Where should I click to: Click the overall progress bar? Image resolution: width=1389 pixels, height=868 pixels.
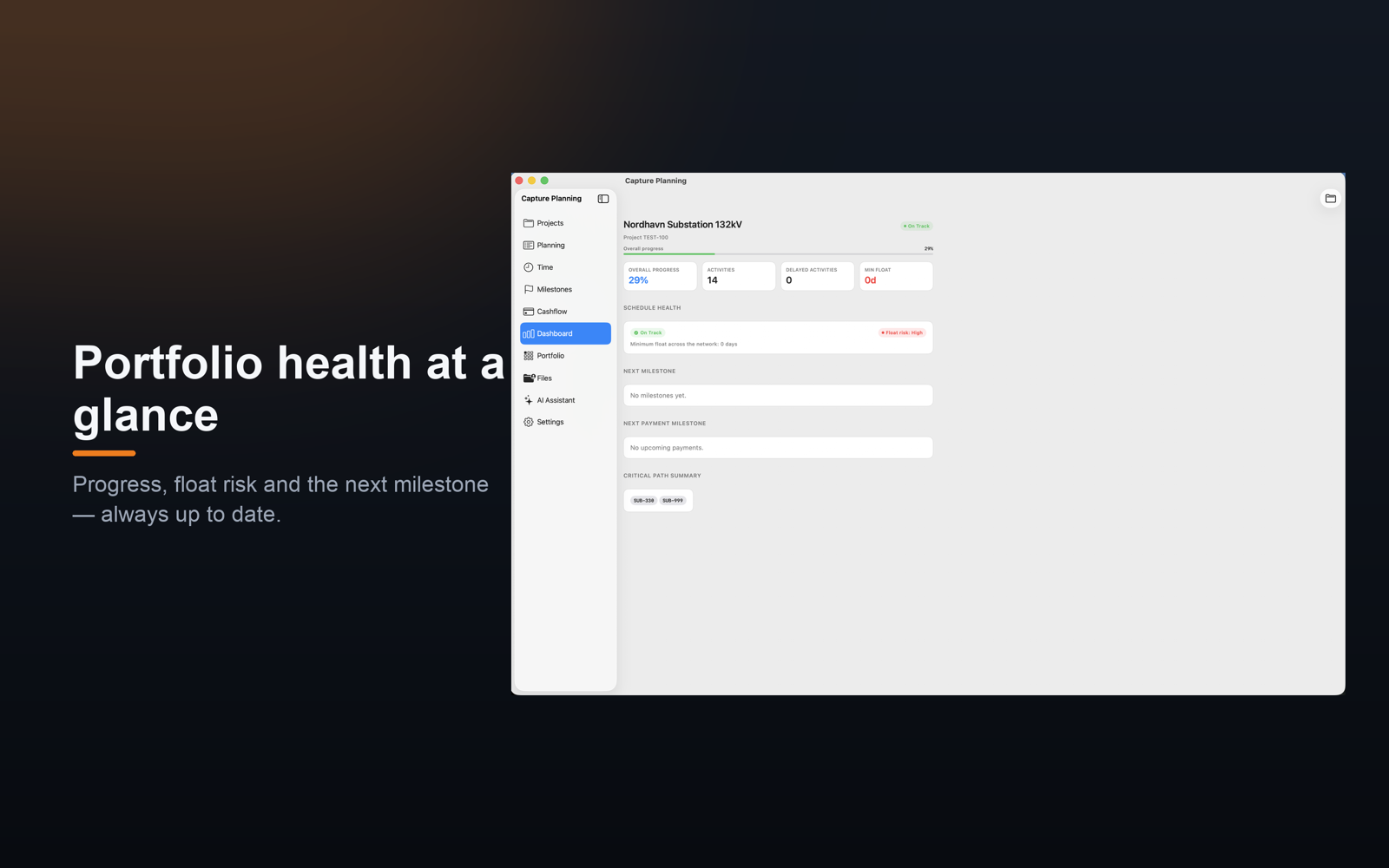(778, 254)
